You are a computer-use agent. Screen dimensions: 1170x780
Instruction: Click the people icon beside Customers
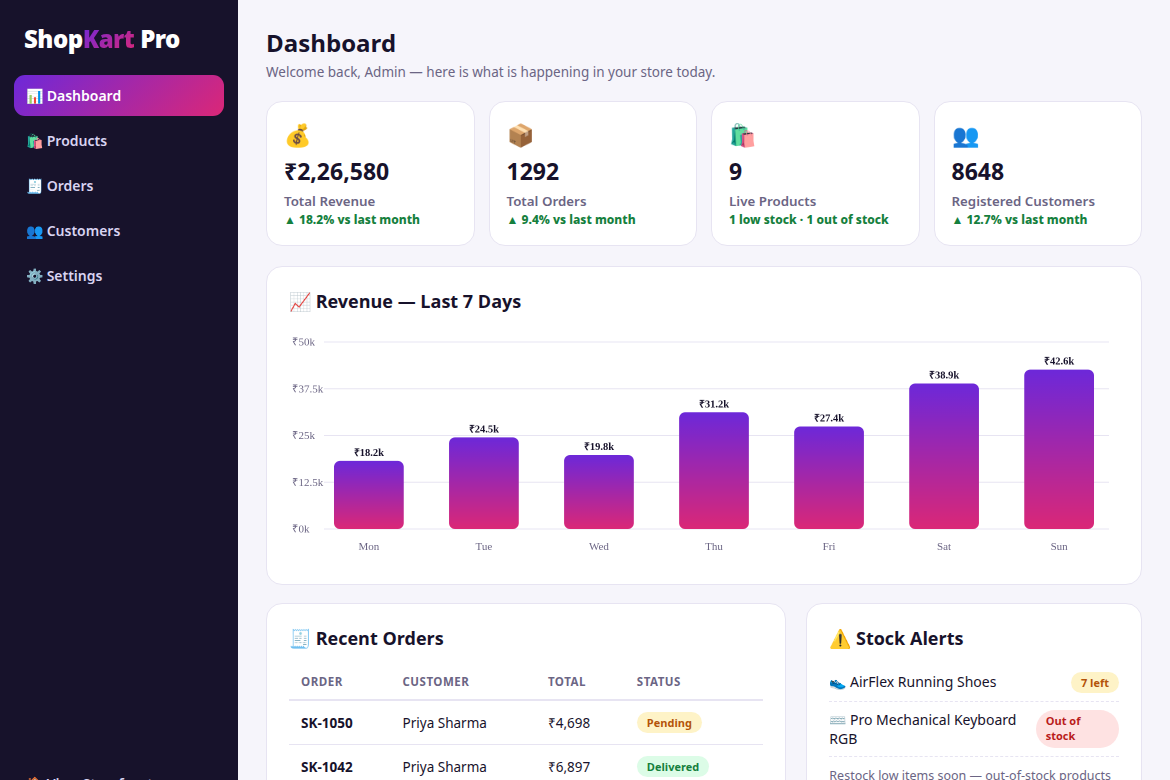(x=34, y=231)
